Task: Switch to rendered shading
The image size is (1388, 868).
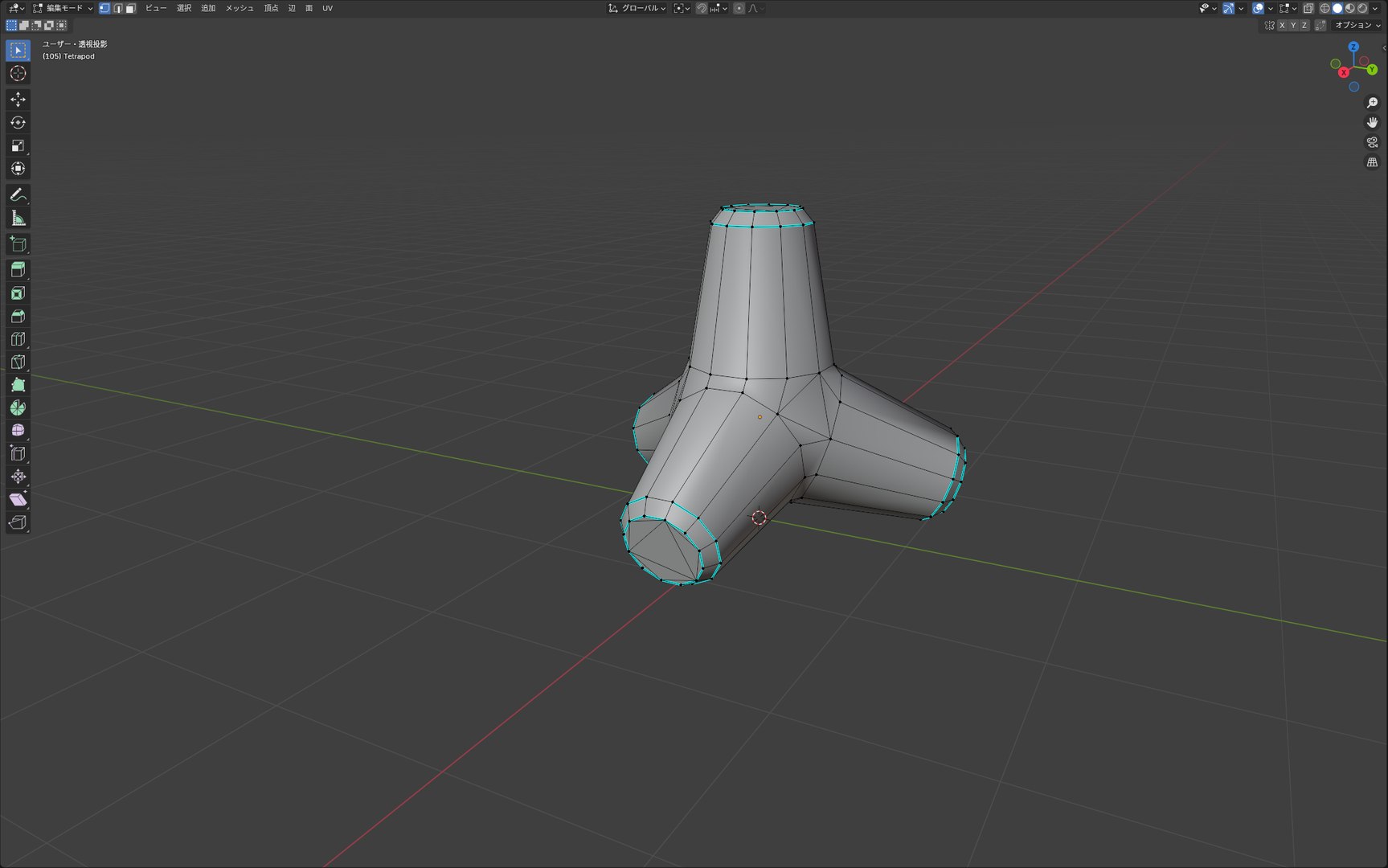Action: point(1362,8)
